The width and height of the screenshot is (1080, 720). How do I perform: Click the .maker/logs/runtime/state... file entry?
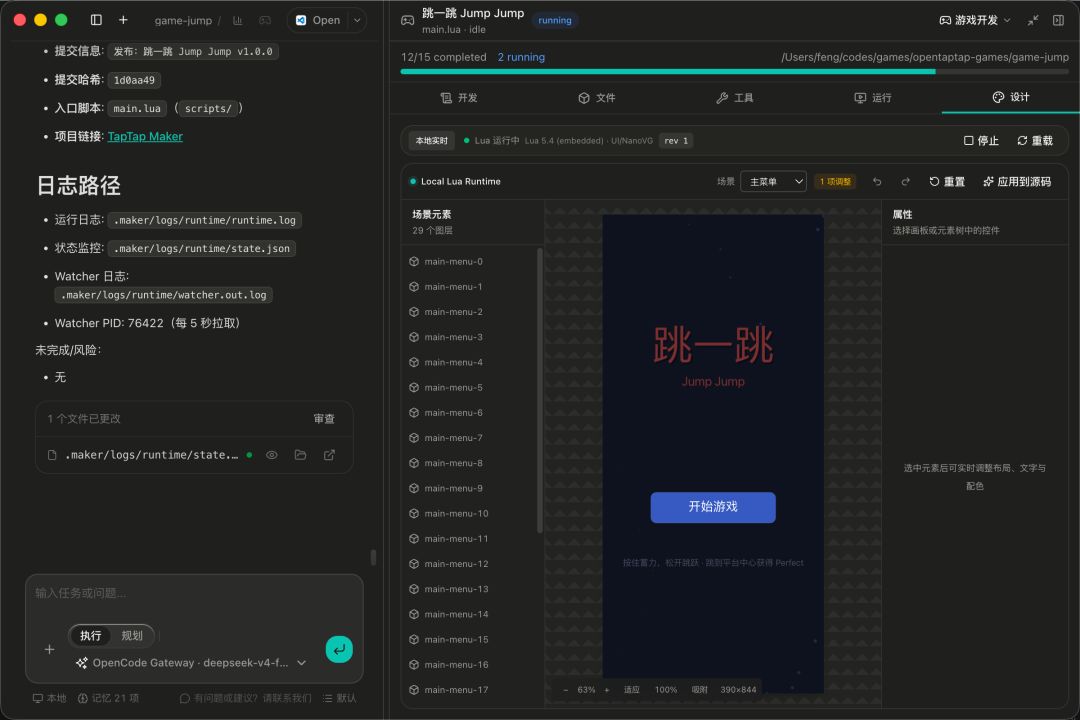pyautogui.click(x=152, y=455)
